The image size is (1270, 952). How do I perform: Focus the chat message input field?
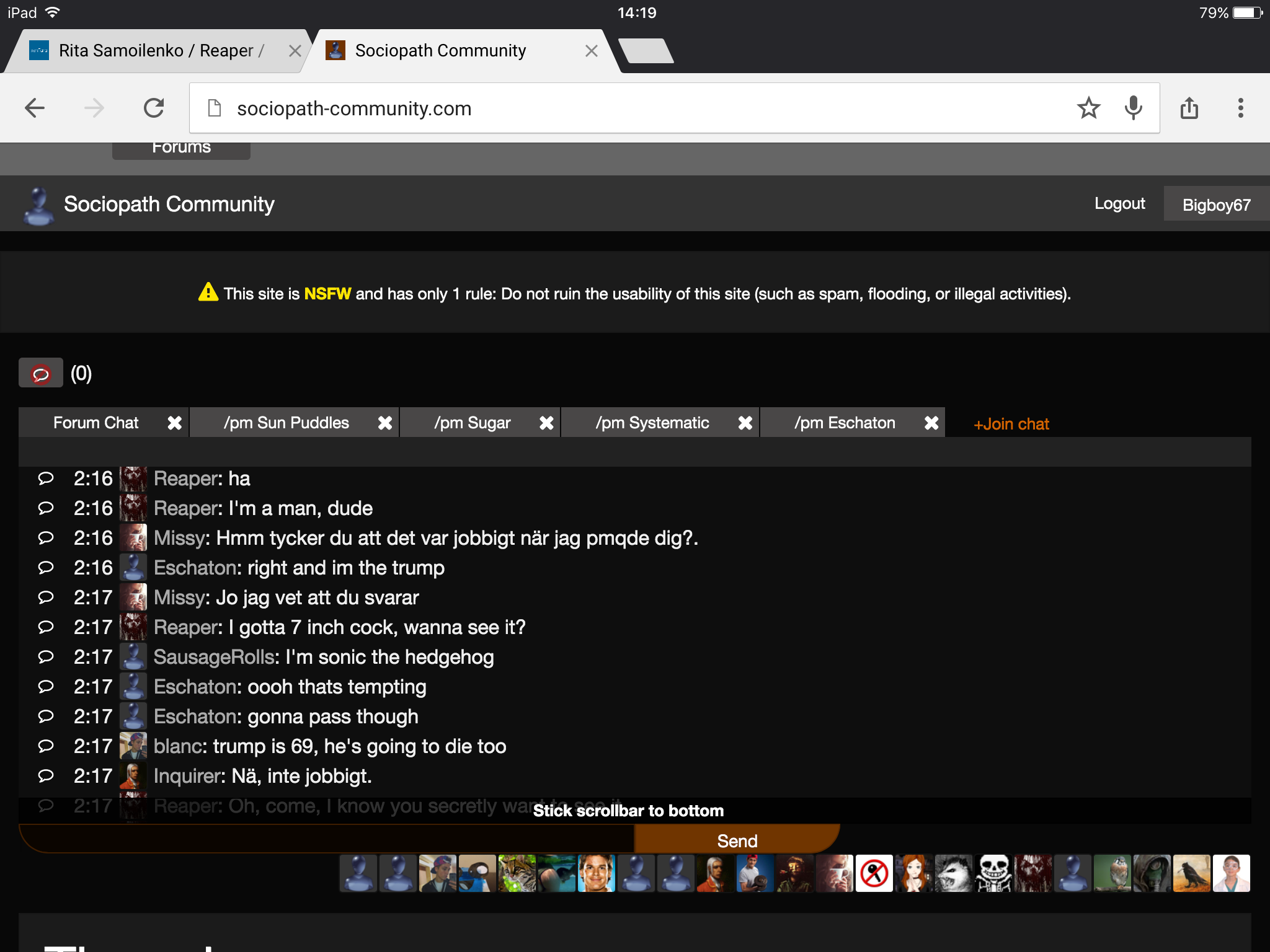coord(327,840)
